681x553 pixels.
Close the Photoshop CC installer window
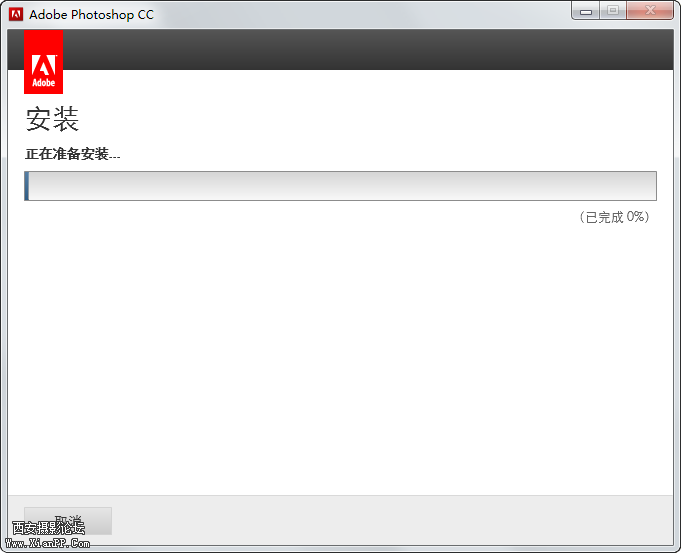tap(650, 12)
